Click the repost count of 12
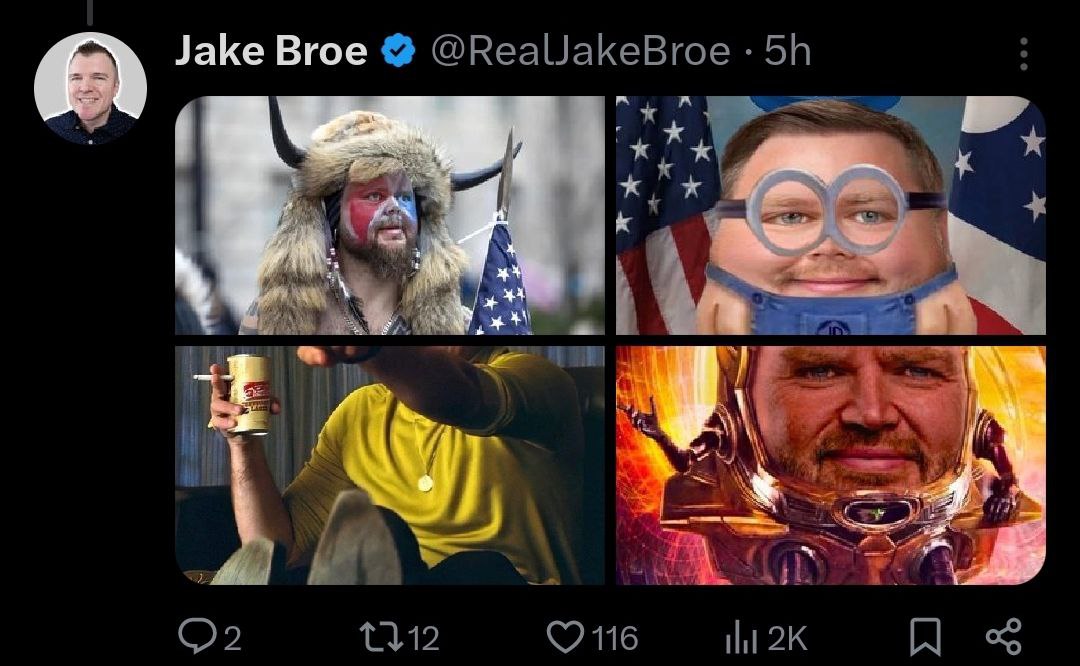1080x666 pixels. (x=424, y=638)
